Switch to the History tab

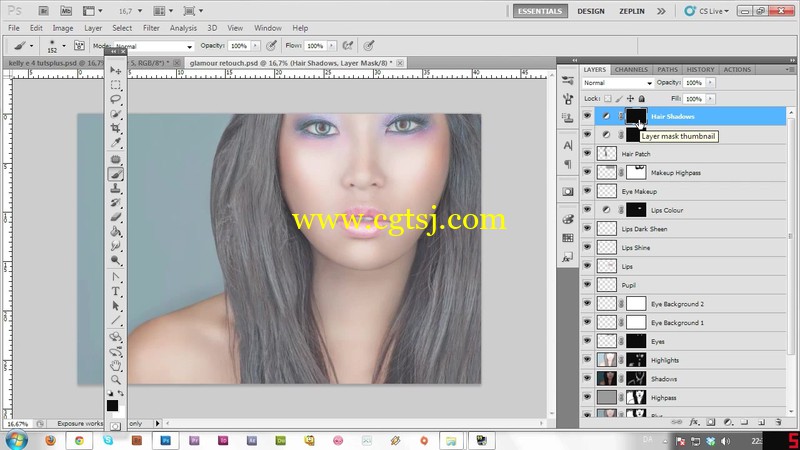[x=700, y=69]
